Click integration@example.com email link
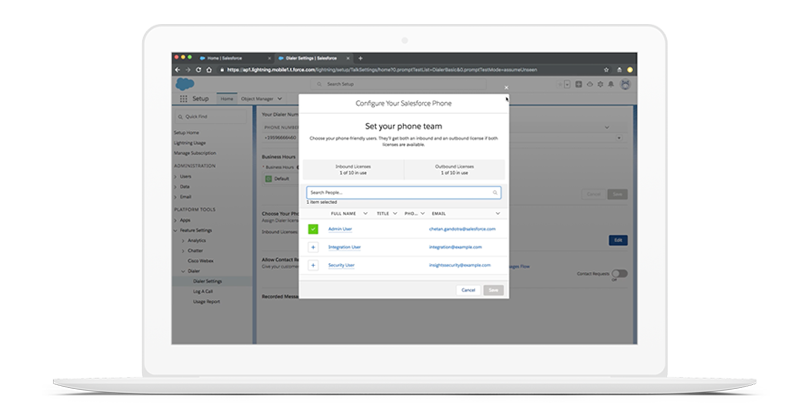Screen dimensions: 800x417 455,247
